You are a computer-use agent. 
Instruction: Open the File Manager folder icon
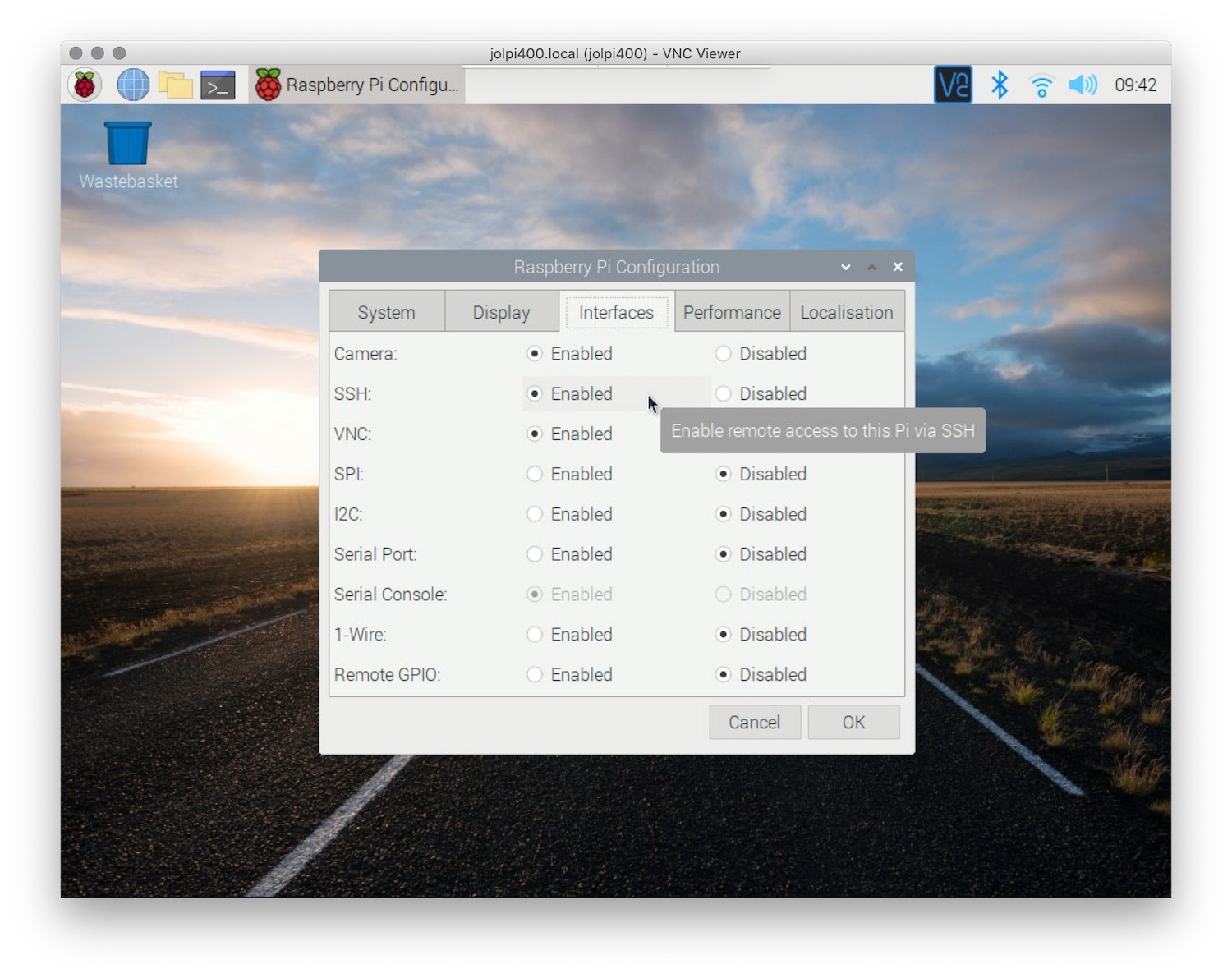coord(175,85)
